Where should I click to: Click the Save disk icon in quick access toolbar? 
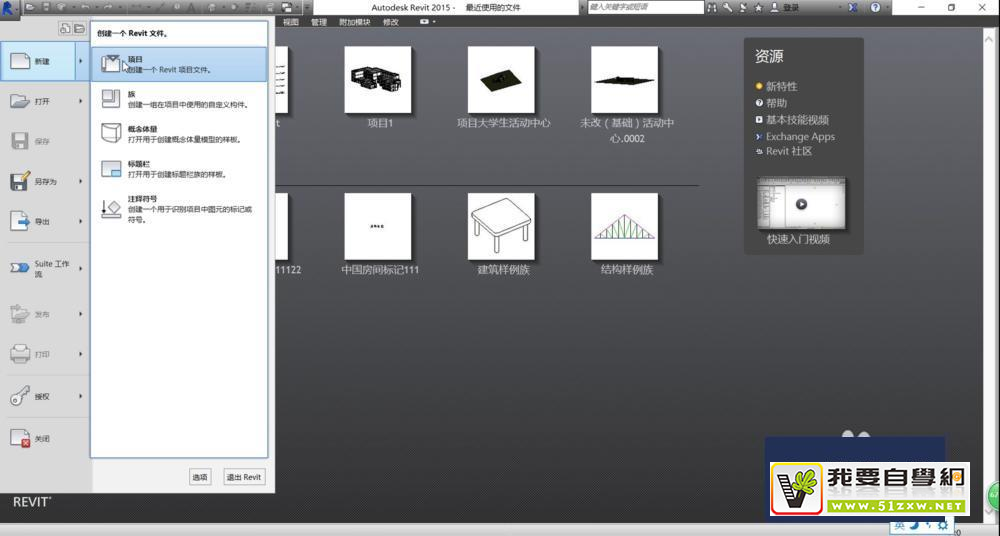point(47,8)
